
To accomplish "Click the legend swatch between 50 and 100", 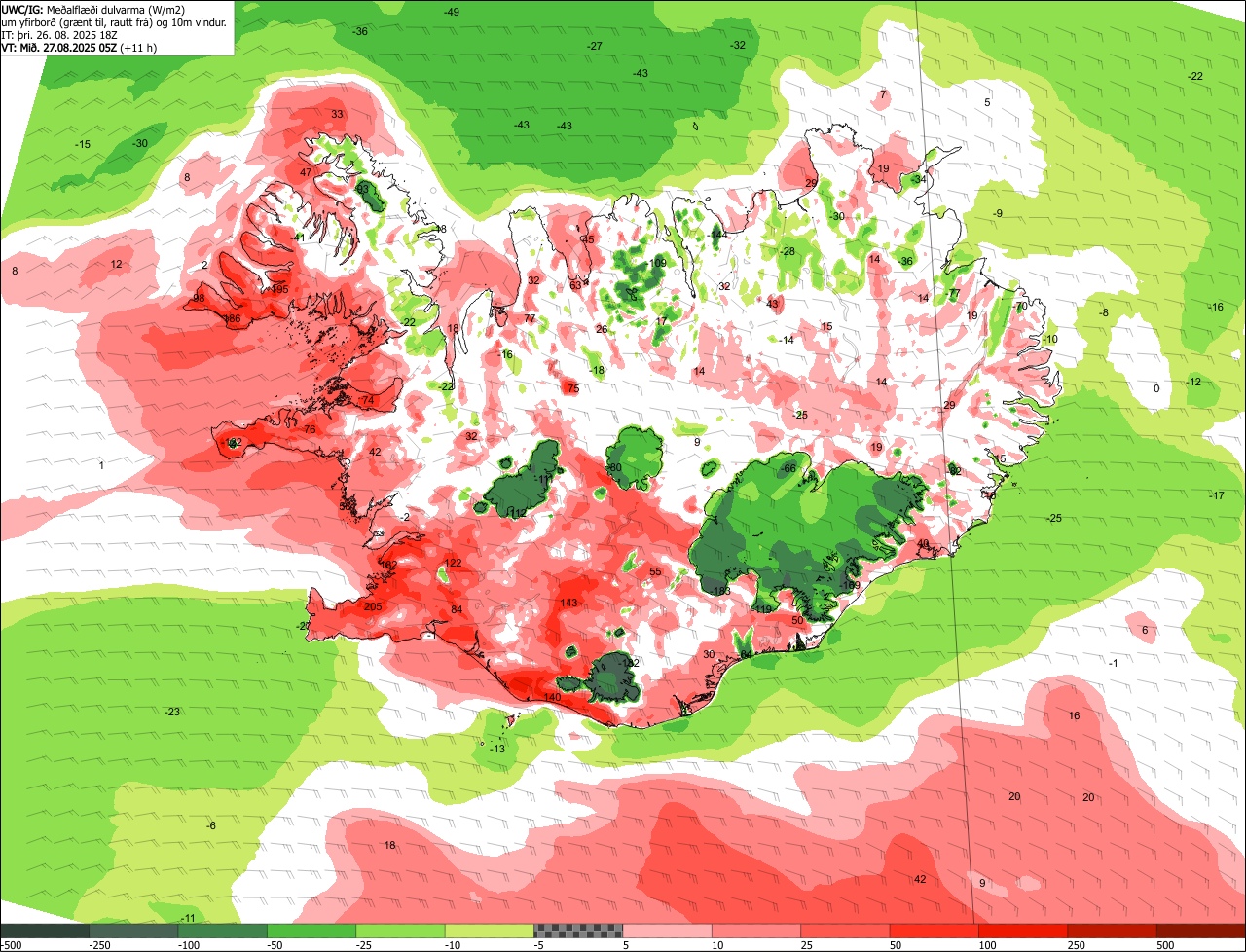I will [934, 931].
